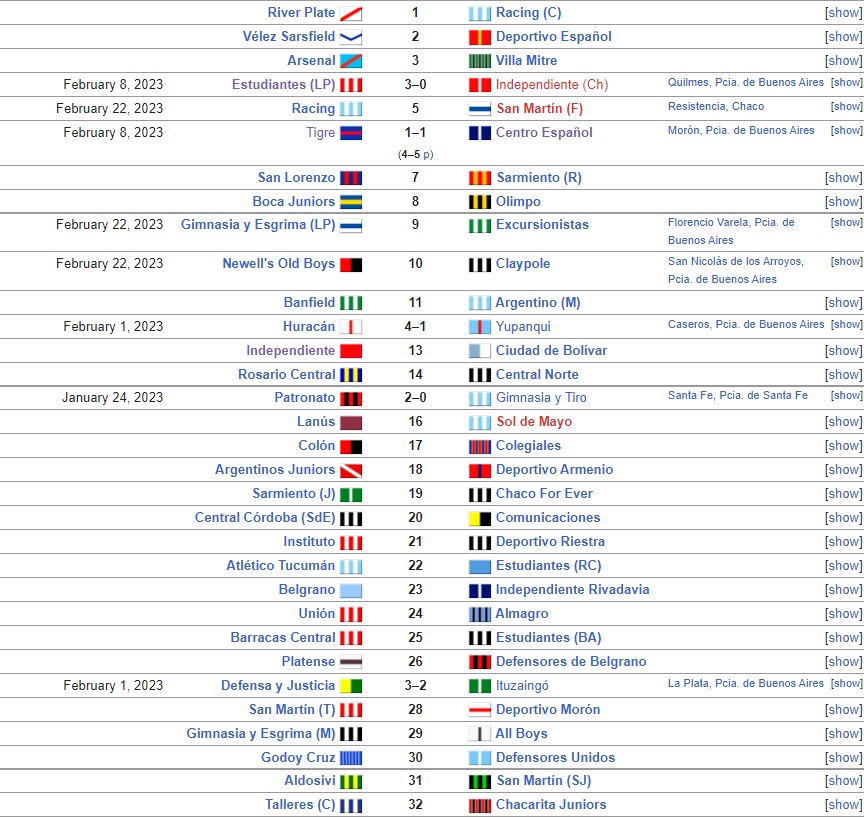Click the Argentinos Juniors kit icon
Viewport: 864px width, 817px height.
tap(350, 470)
